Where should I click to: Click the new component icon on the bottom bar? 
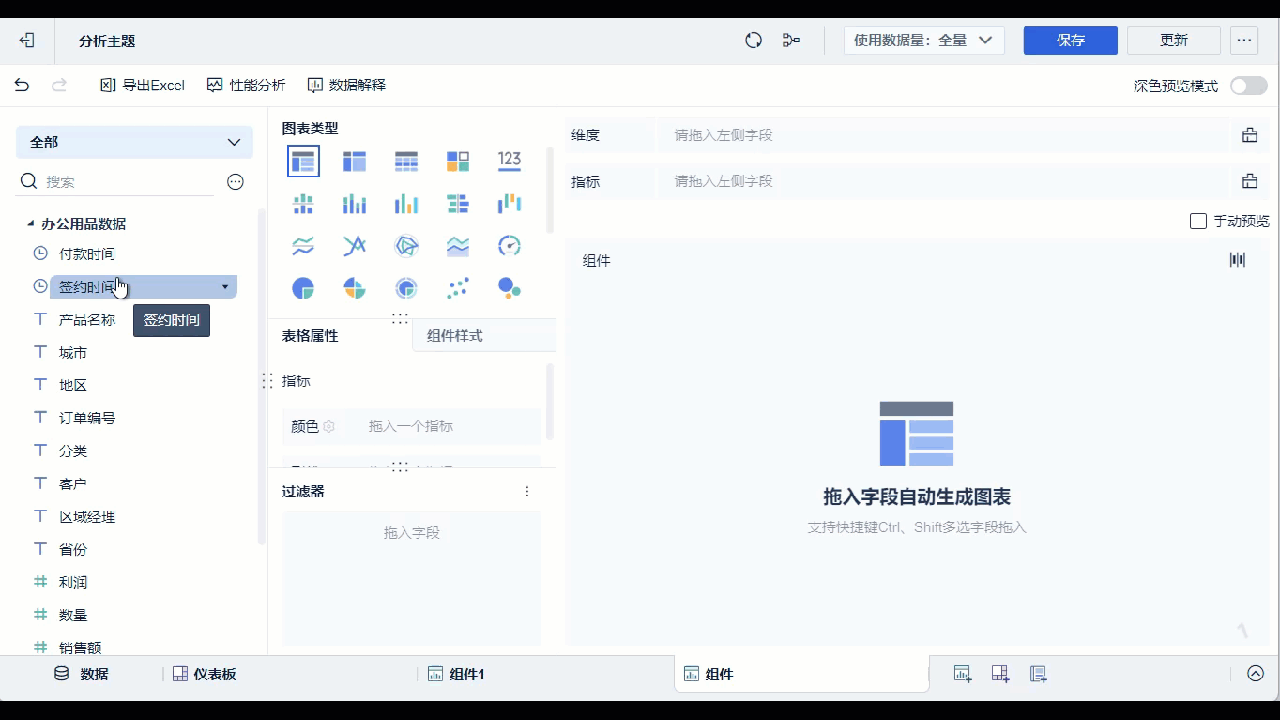click(961, 673)
